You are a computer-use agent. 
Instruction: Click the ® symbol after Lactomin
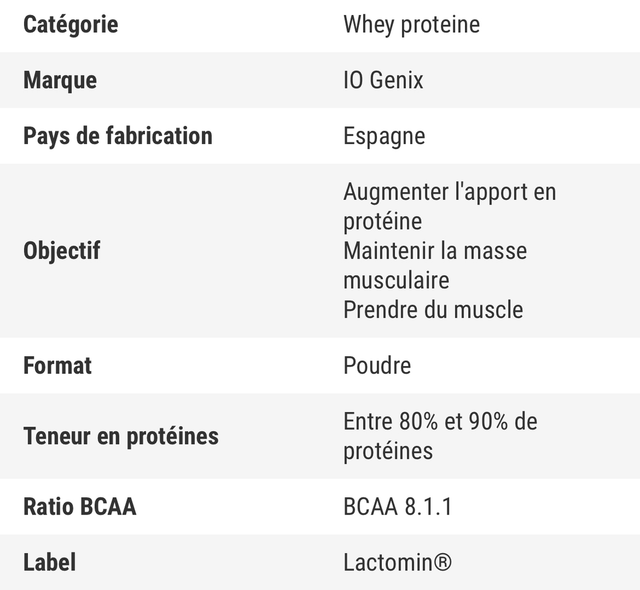(442, 563)
